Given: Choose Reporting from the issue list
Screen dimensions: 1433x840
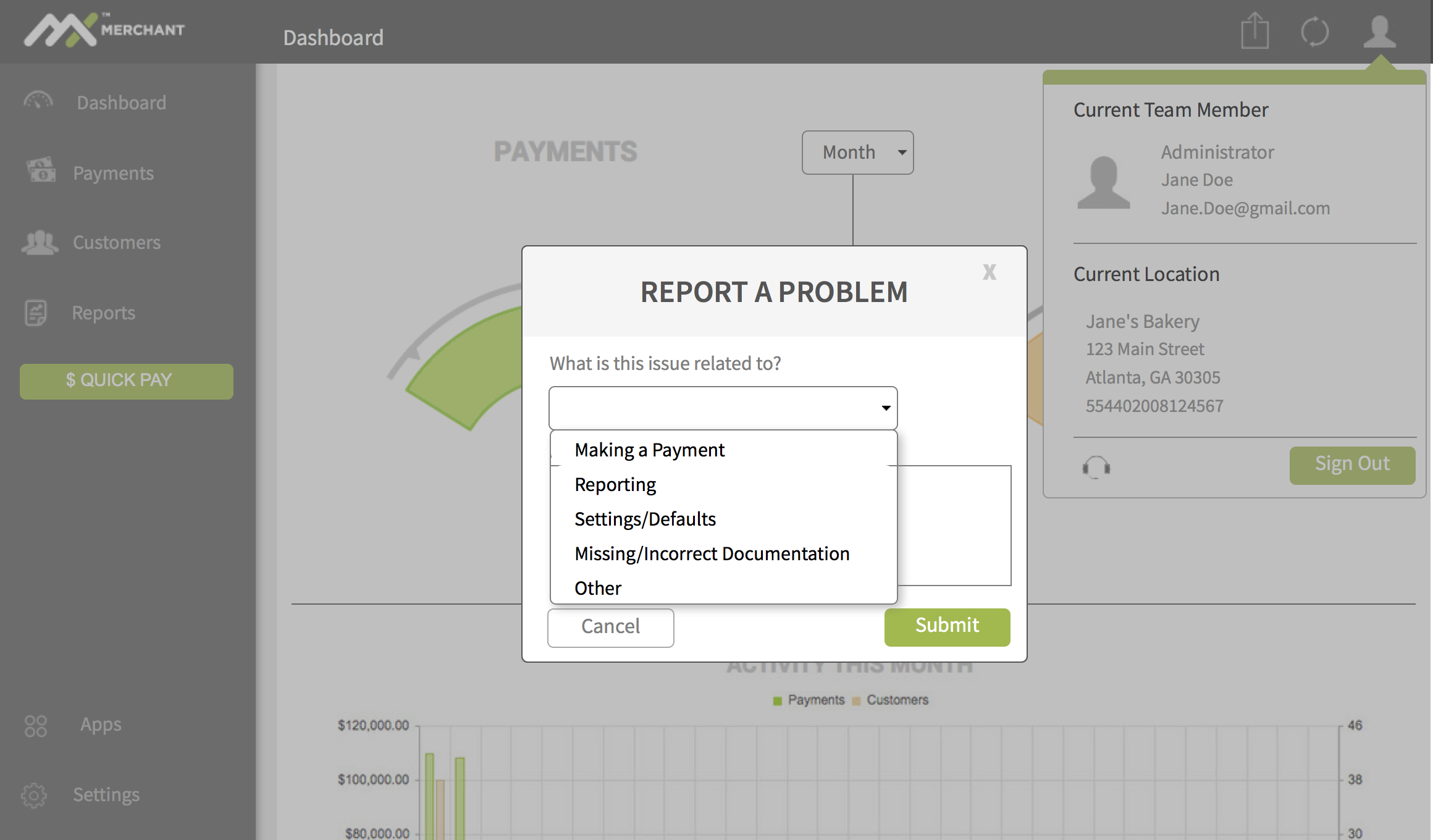Looking at the screenshot, I should [615, 484].
